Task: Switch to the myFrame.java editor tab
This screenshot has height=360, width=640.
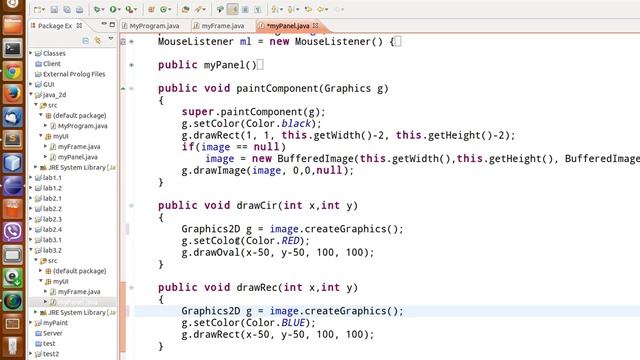Action: pyautogui.click(x=222, y=26)
